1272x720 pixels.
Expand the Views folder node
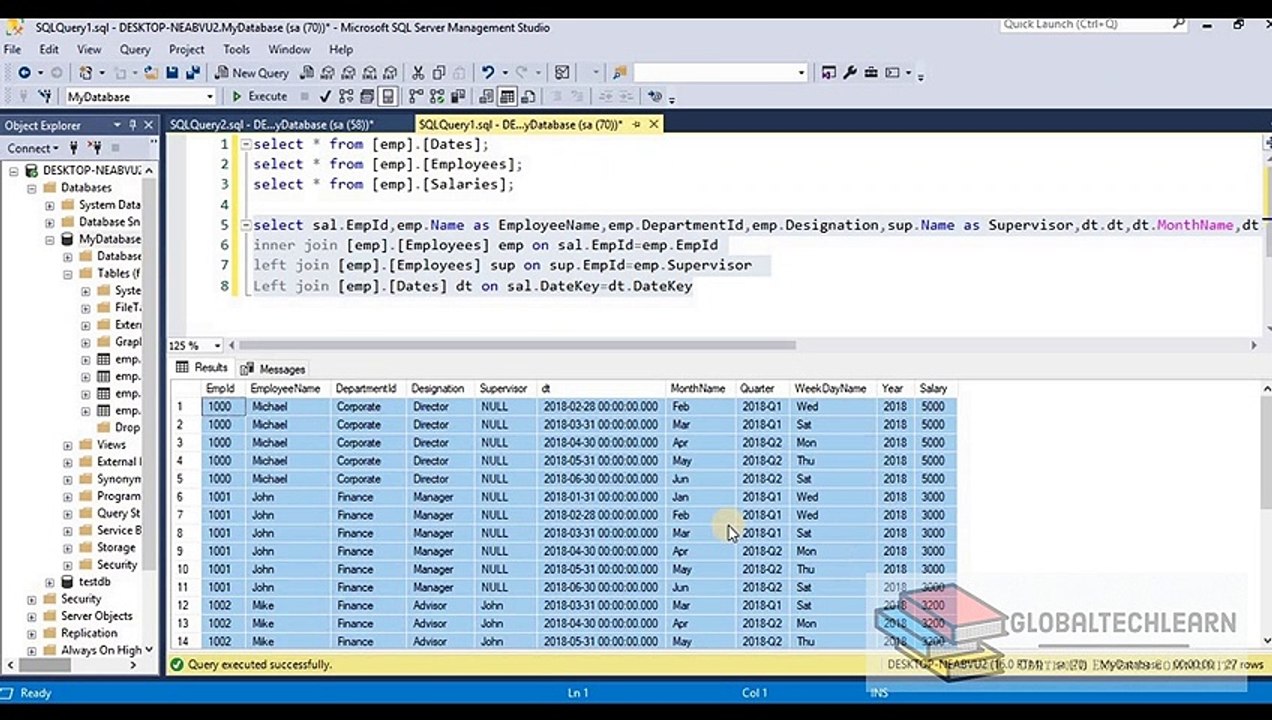coord(67,445)
